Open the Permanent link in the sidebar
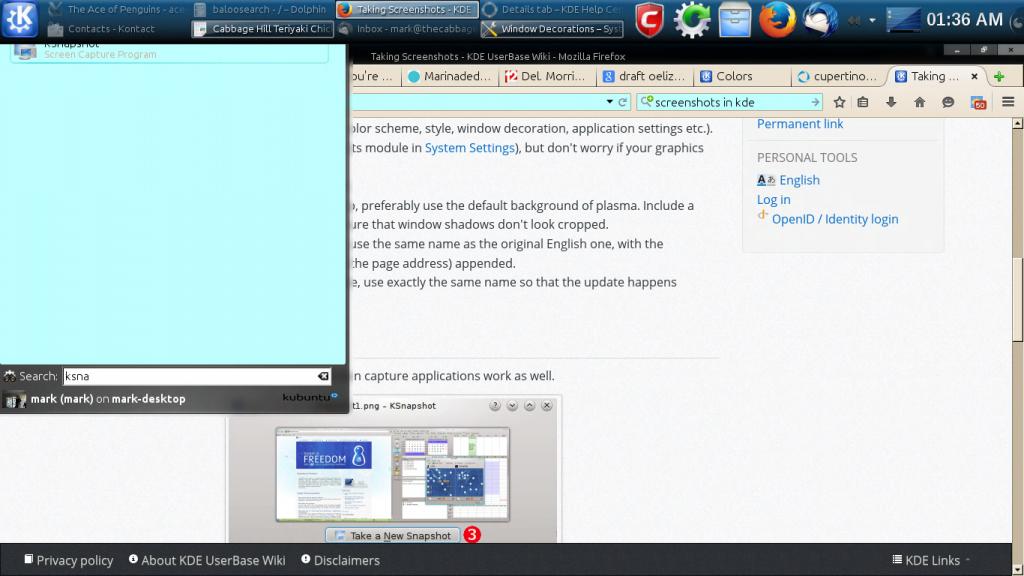 coord(799,124)
